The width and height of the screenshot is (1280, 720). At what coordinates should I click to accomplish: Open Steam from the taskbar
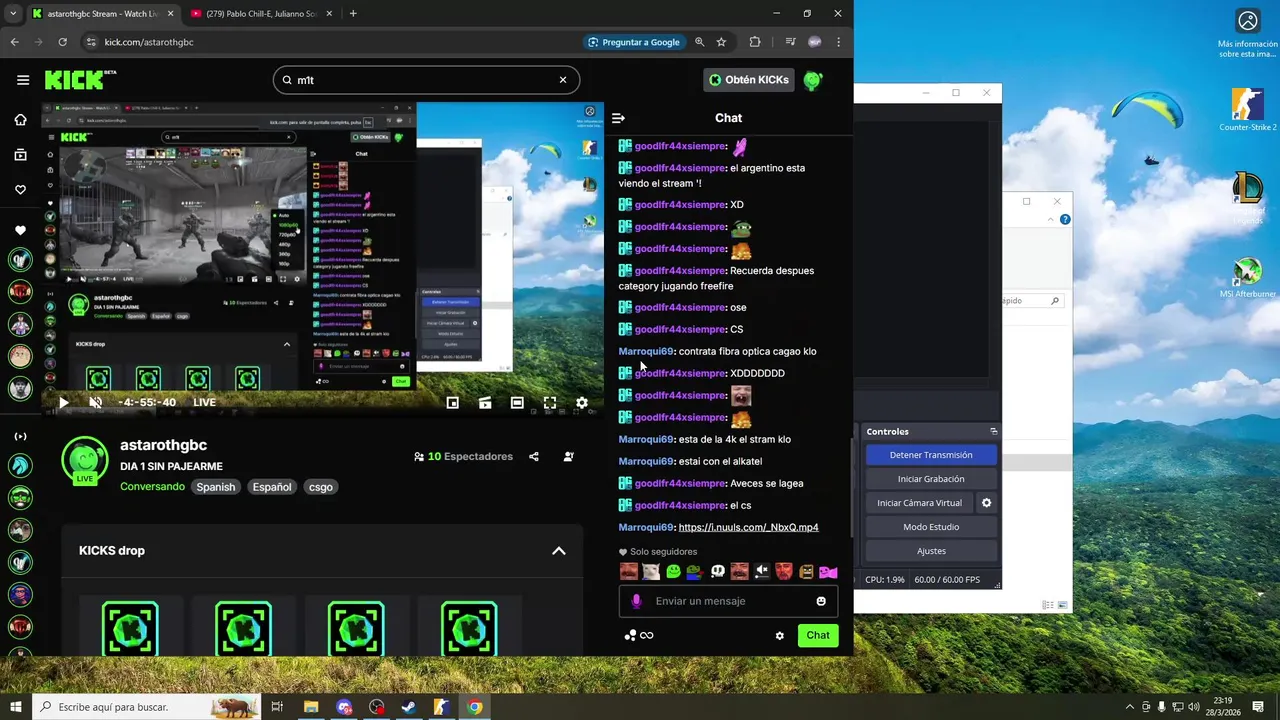pos(409,707)
